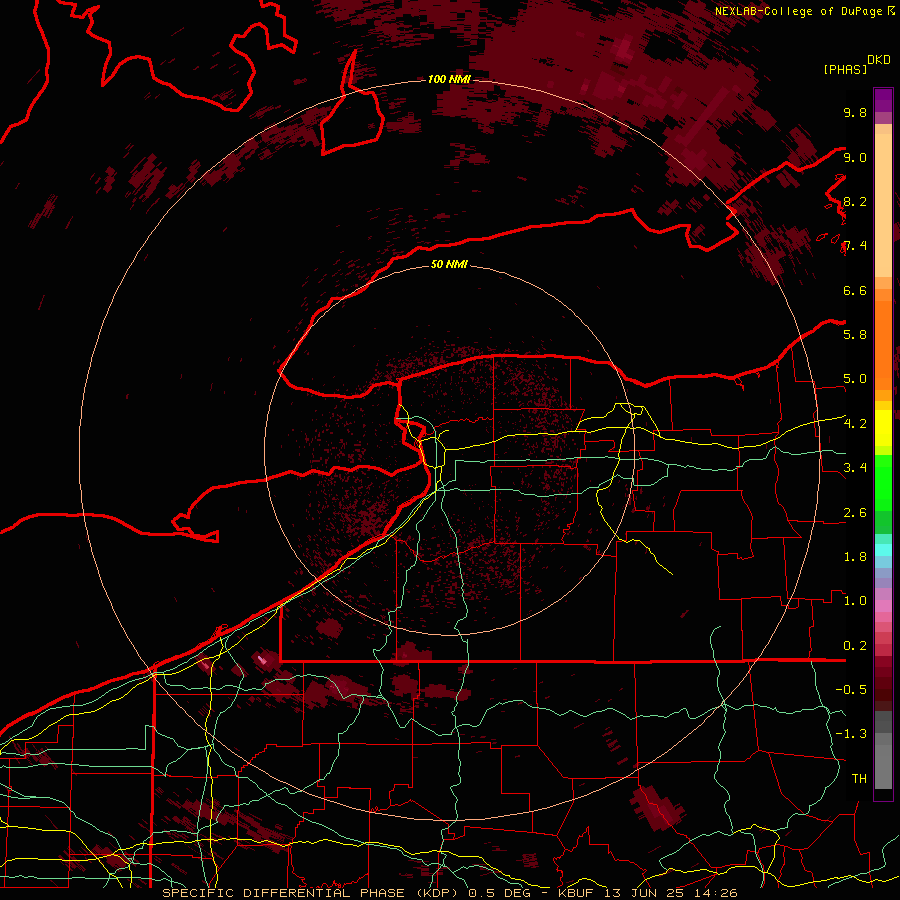Click the [PHAS] units label
The height and width of the screenshot is (900, 900).
tap(845, 69)
